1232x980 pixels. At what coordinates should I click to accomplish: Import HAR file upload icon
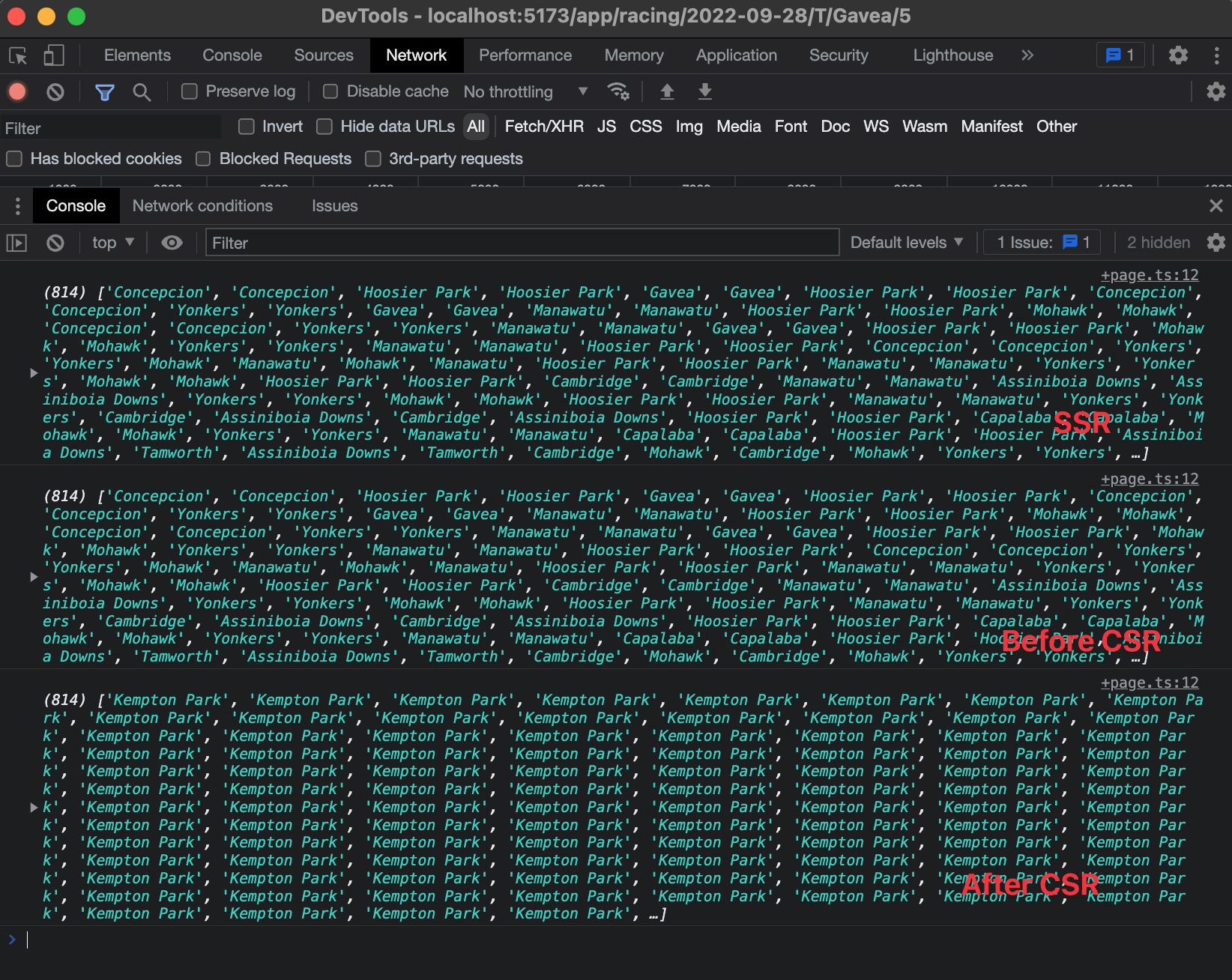coord(667,91)
